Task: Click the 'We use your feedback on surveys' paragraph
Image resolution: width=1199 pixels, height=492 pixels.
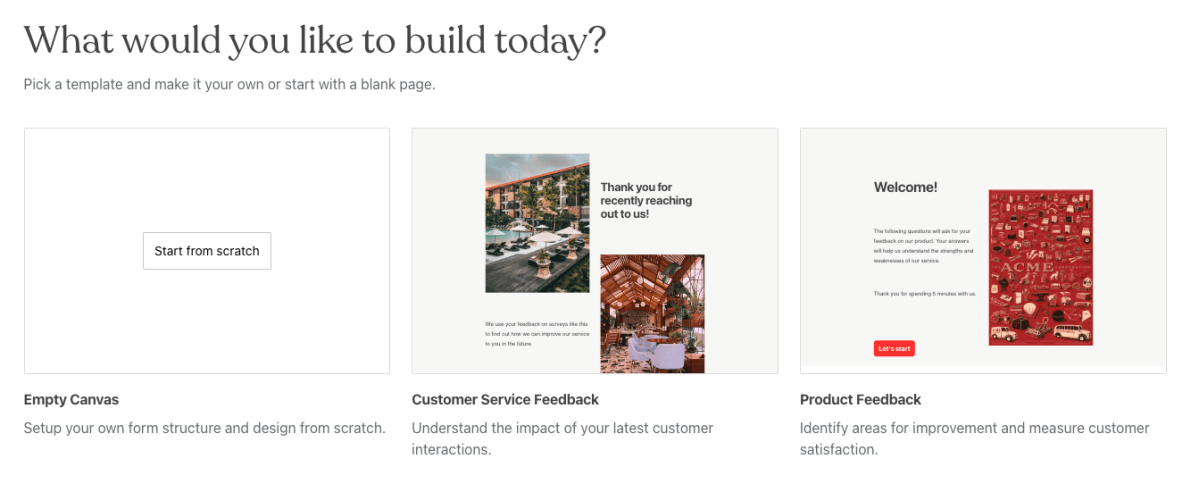Action: click(535, 334)
